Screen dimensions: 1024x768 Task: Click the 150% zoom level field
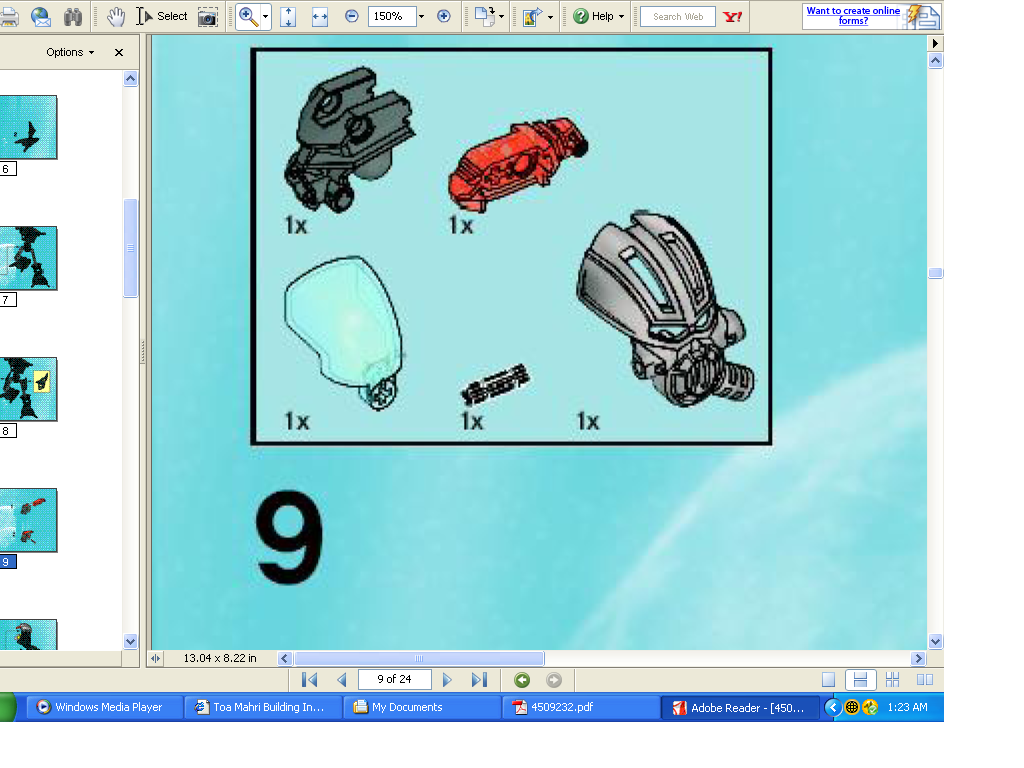click(392, 16)
